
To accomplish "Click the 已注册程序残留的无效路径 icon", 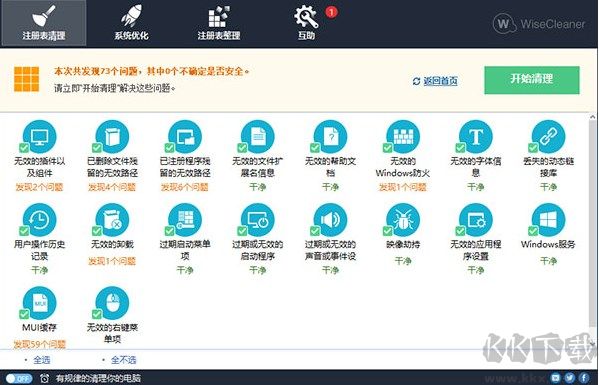I will [185, 137].
